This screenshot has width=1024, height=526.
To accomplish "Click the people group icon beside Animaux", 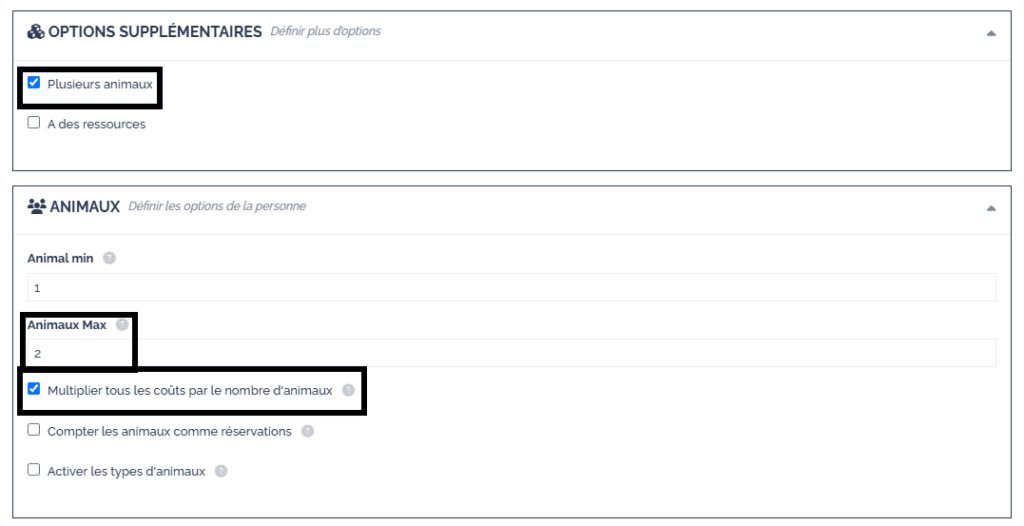I will 37,206.
